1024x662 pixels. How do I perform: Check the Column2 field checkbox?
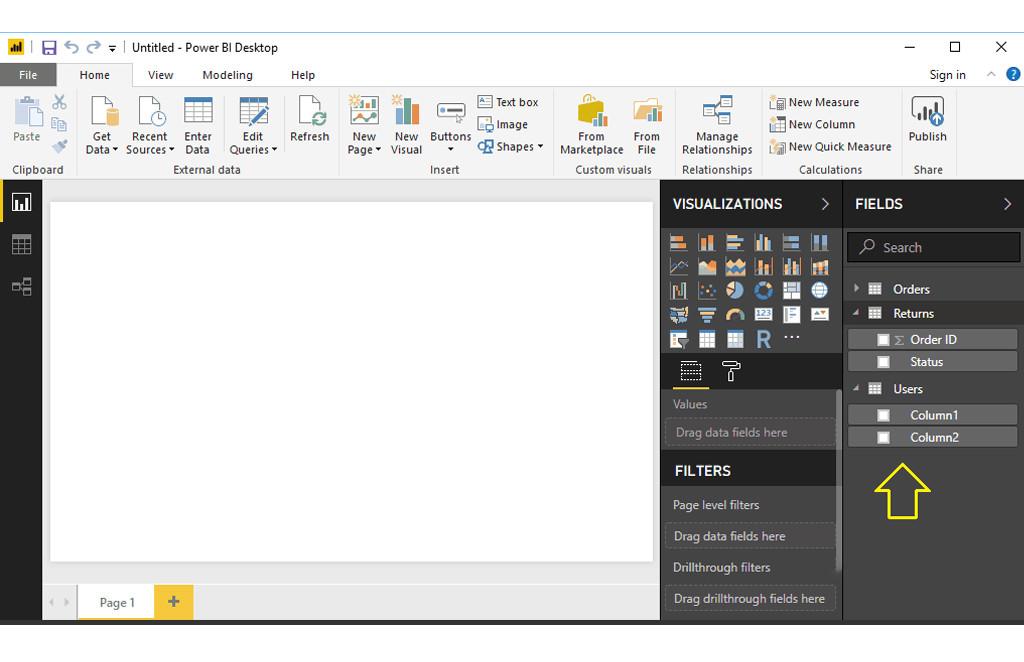(883, 437)
